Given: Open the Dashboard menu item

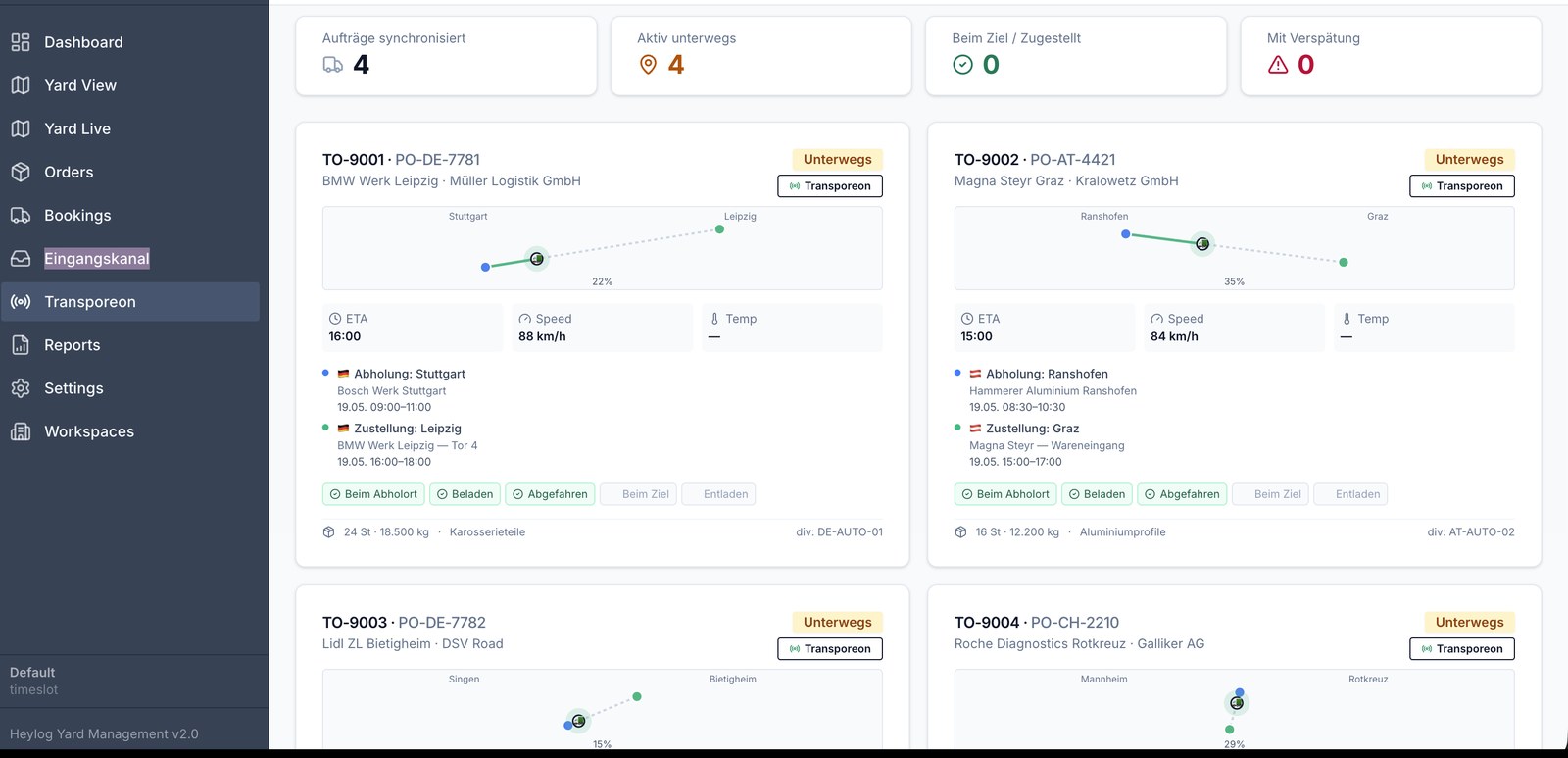Looking at the screenshot, I should (130, 42).
